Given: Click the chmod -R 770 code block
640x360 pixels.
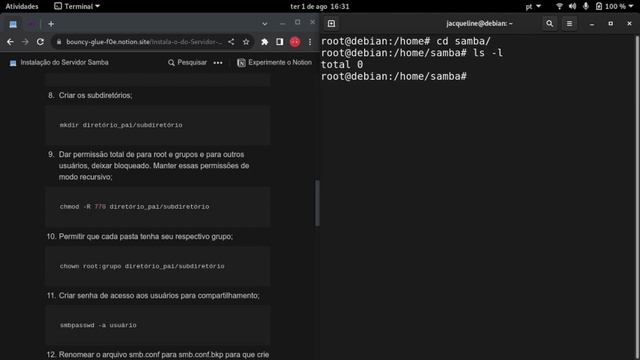Looking at the screenshot, I should pyautogui.click(x=158, y=207).
